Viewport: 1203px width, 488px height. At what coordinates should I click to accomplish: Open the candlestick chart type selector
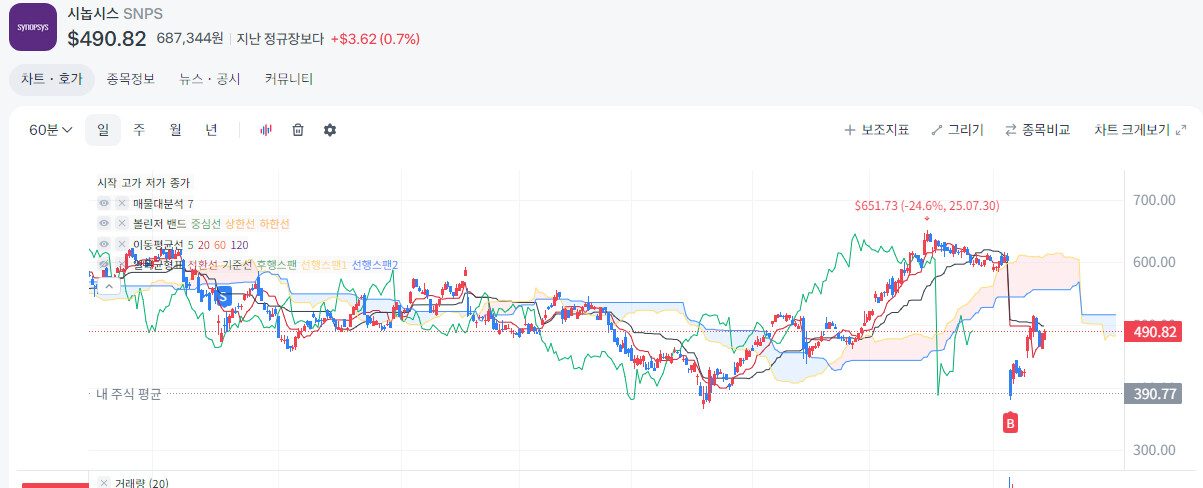[266, 130]
